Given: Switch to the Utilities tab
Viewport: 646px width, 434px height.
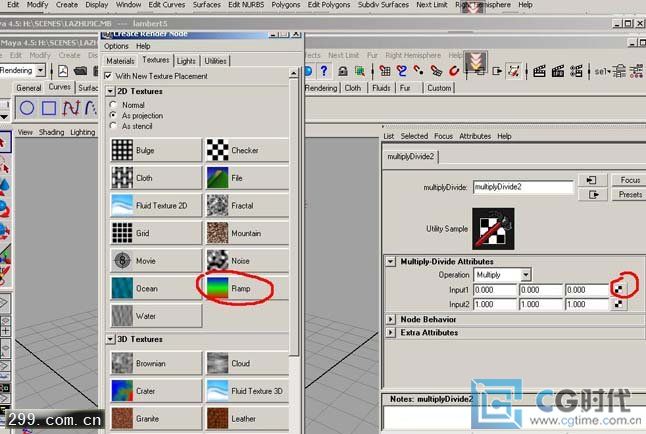Looking at the screenshot, I should point(215,61).
